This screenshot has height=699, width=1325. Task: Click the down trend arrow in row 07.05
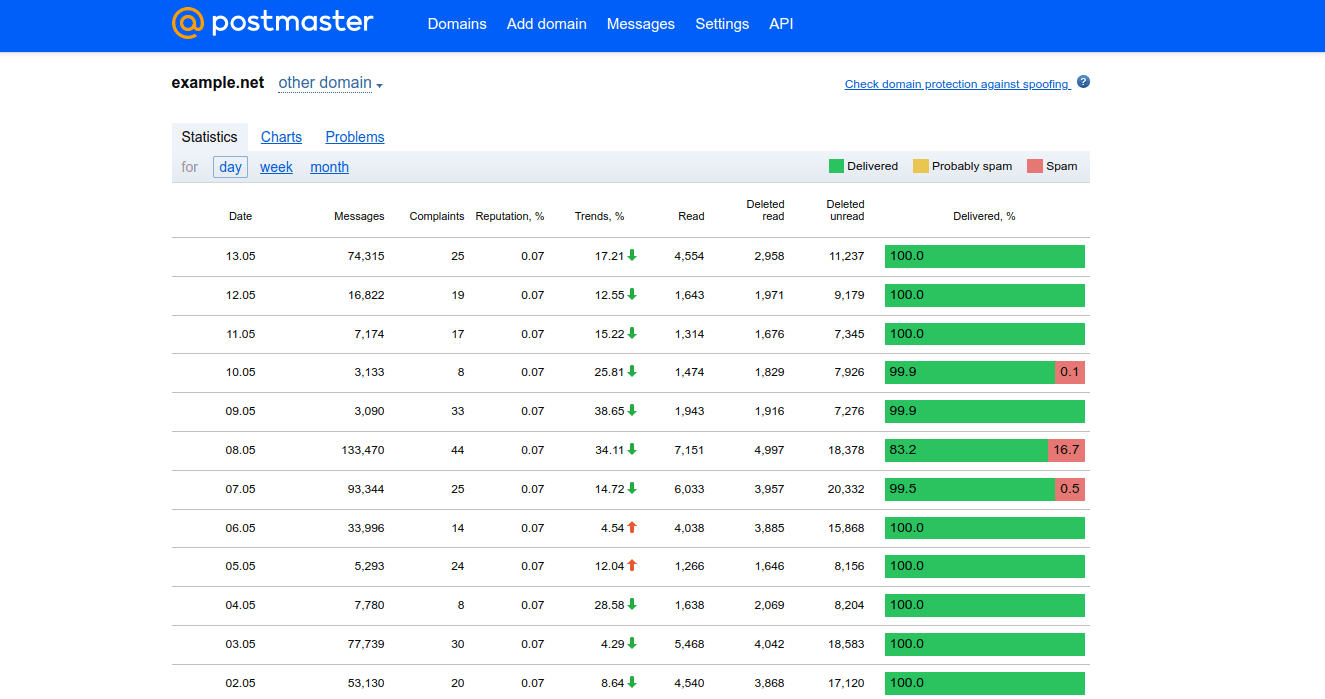(632, 488)
